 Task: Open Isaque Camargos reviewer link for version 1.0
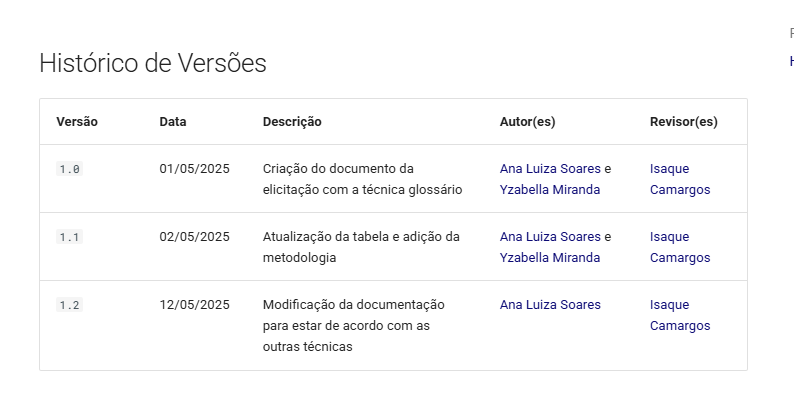(680, 179)
